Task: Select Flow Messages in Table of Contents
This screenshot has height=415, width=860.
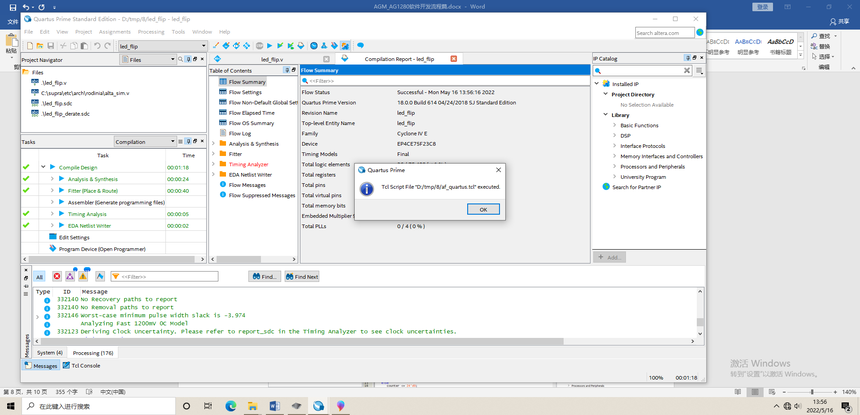Action: 247,185
